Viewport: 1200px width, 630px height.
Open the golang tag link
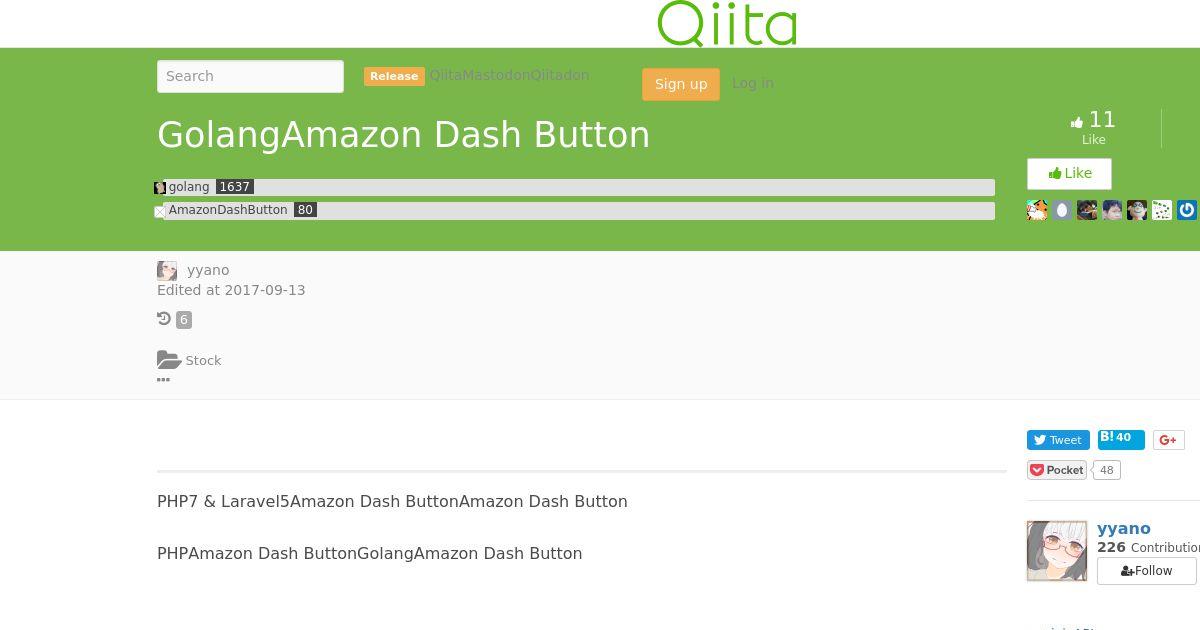point(189,187)
